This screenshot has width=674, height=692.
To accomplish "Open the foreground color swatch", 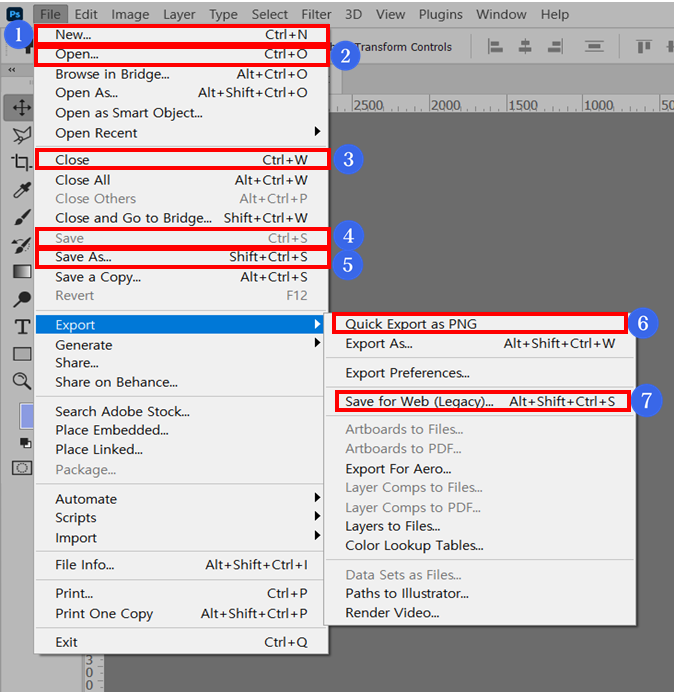I will tap(26, 416).
